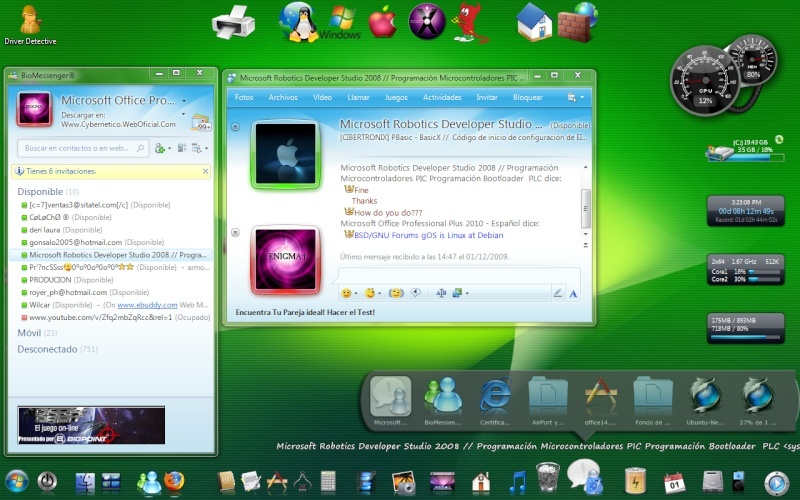Click Bloquear in chat toolbar
The image size is (800, 500).
coord(528,97)
